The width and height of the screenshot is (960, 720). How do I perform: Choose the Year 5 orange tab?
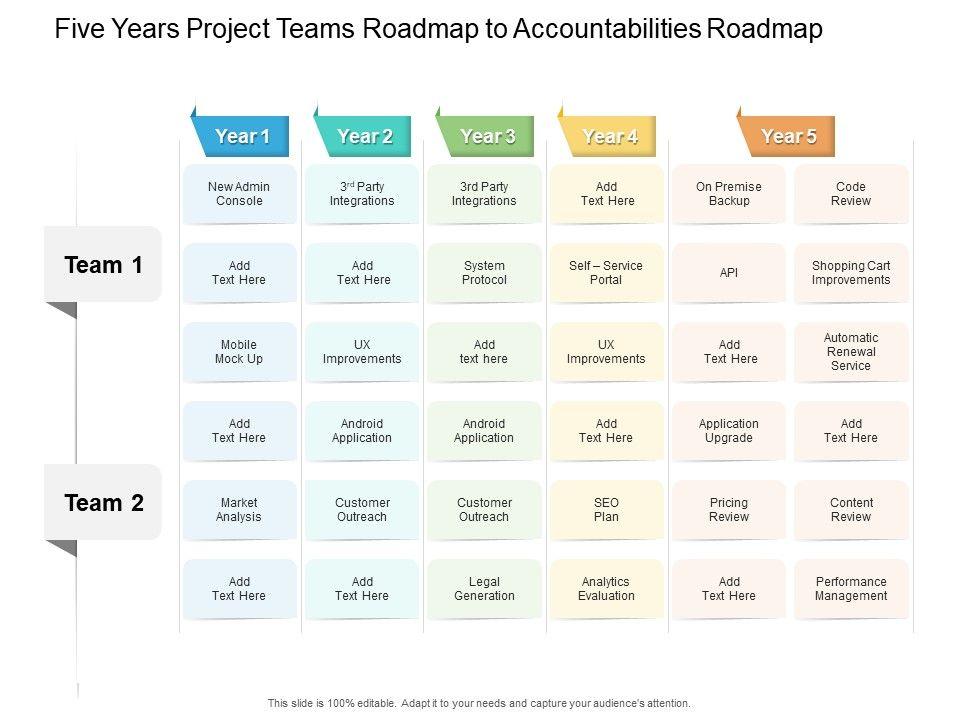coord(788,137)
